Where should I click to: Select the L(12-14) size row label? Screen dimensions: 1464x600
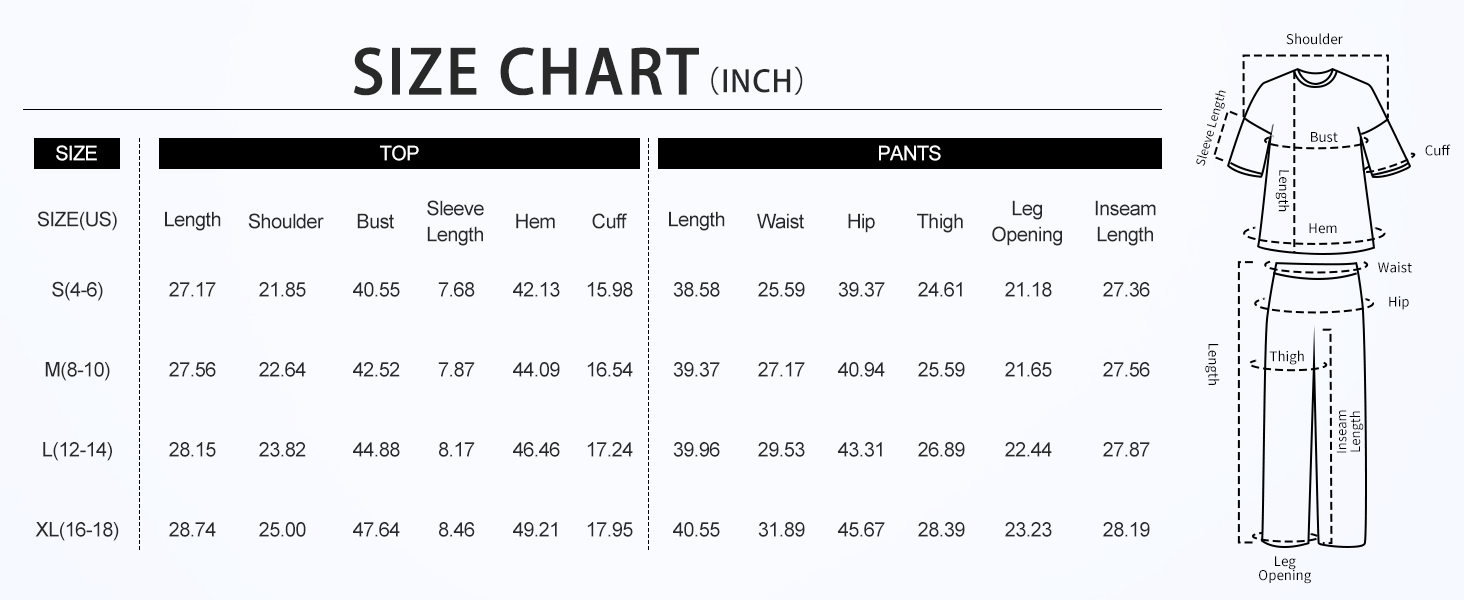coord(77,450)
